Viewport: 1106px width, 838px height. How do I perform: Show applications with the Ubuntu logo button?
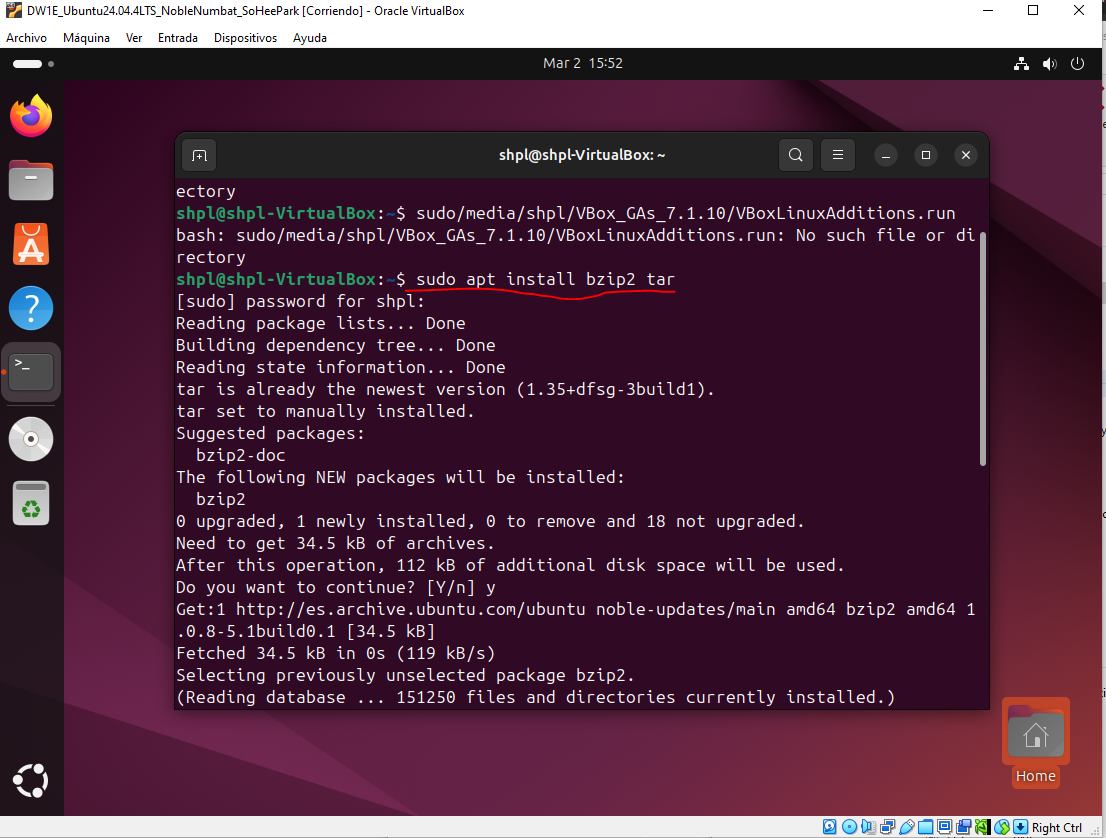click(31, 781)
